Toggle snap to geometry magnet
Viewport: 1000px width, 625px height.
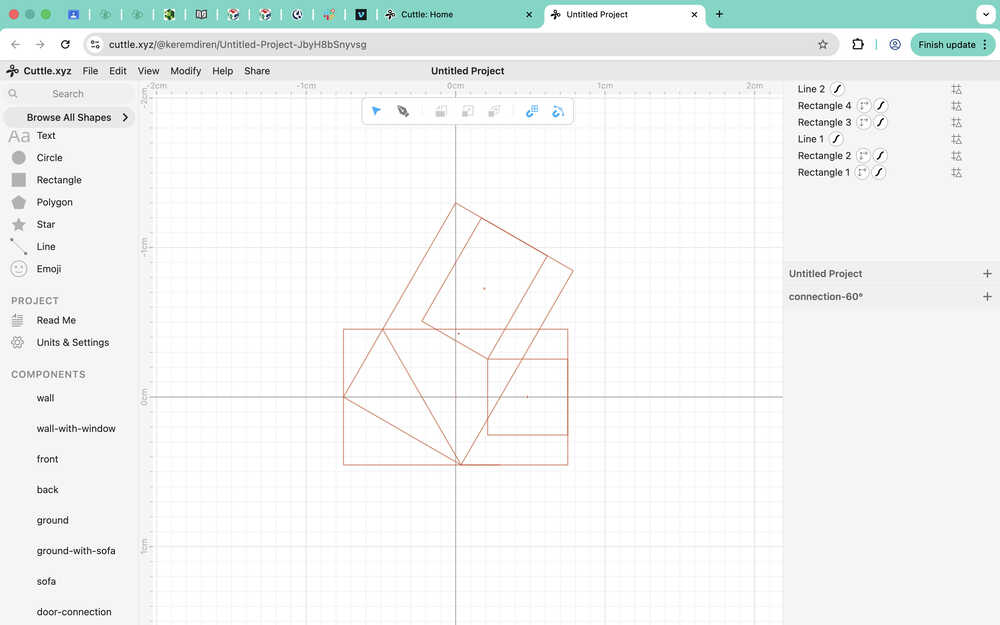tap(558, 112)
